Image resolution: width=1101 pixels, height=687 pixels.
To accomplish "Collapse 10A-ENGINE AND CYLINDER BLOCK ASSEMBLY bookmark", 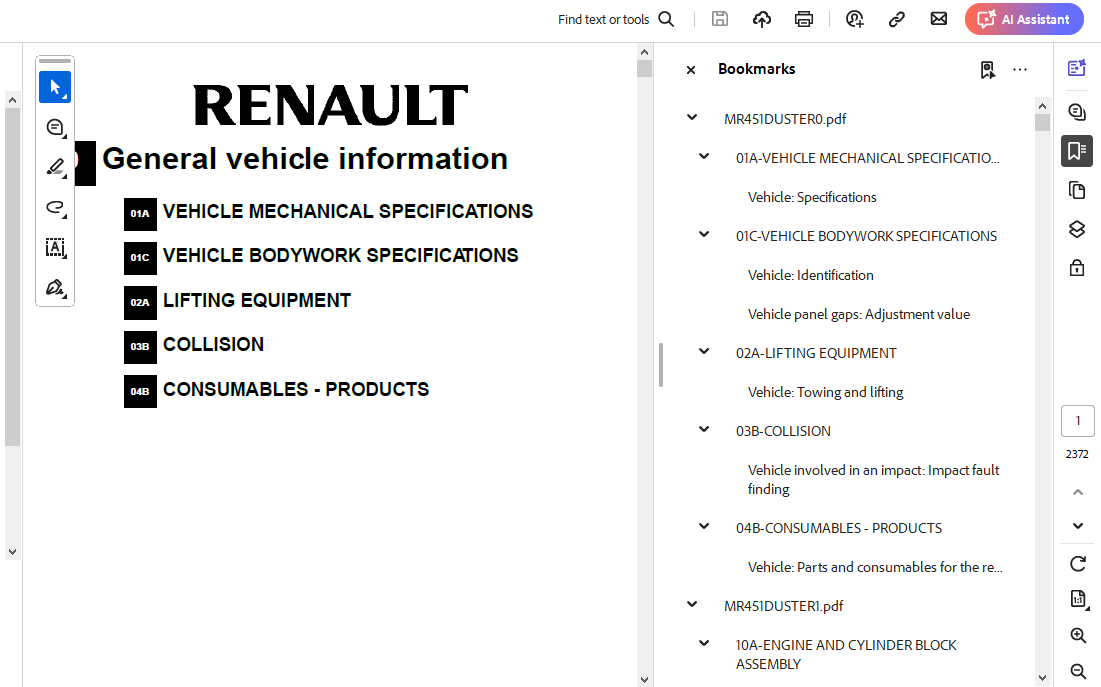I will (704, 643).
